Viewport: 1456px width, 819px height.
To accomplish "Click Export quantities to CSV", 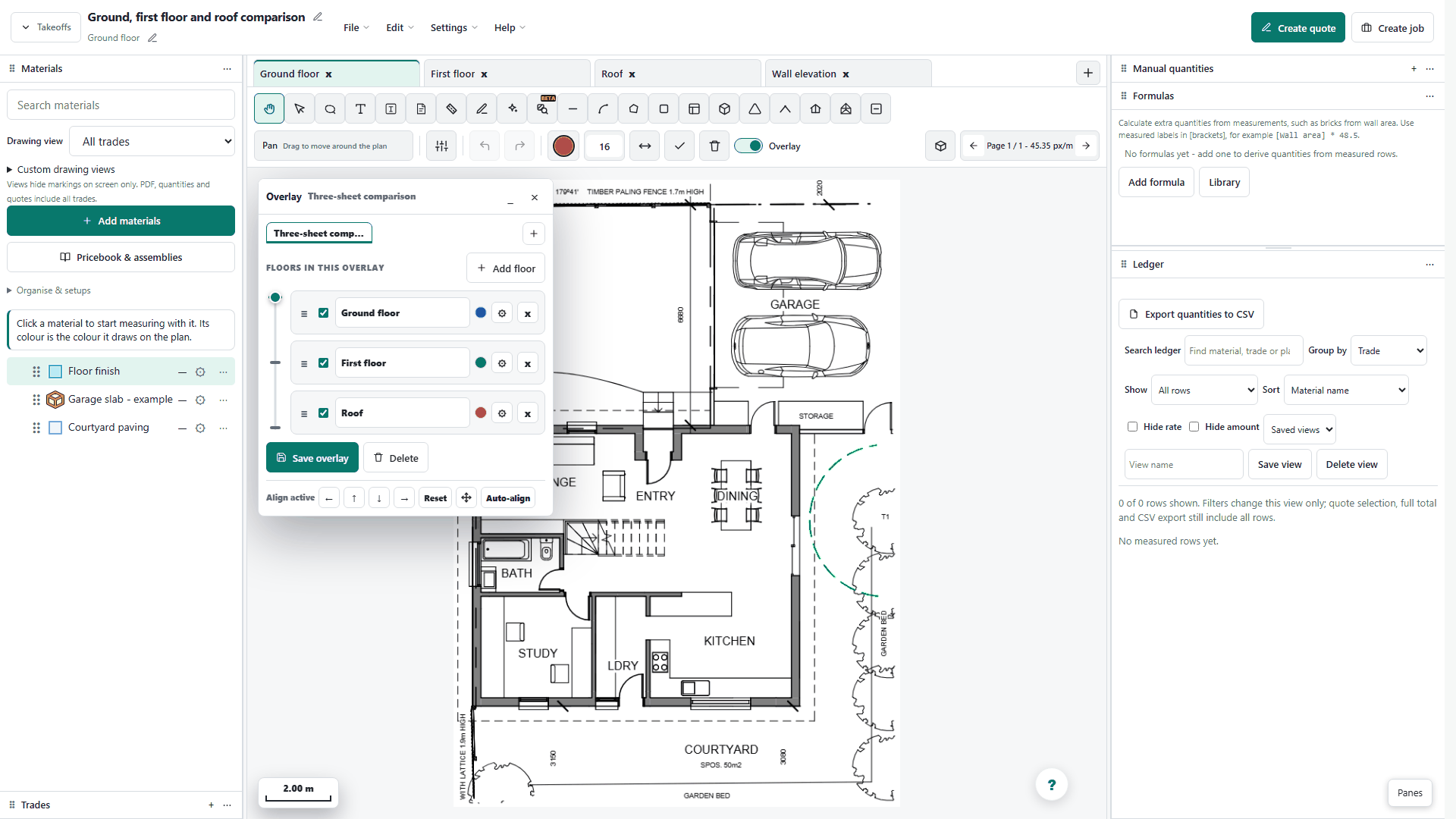I will 1191,315.
